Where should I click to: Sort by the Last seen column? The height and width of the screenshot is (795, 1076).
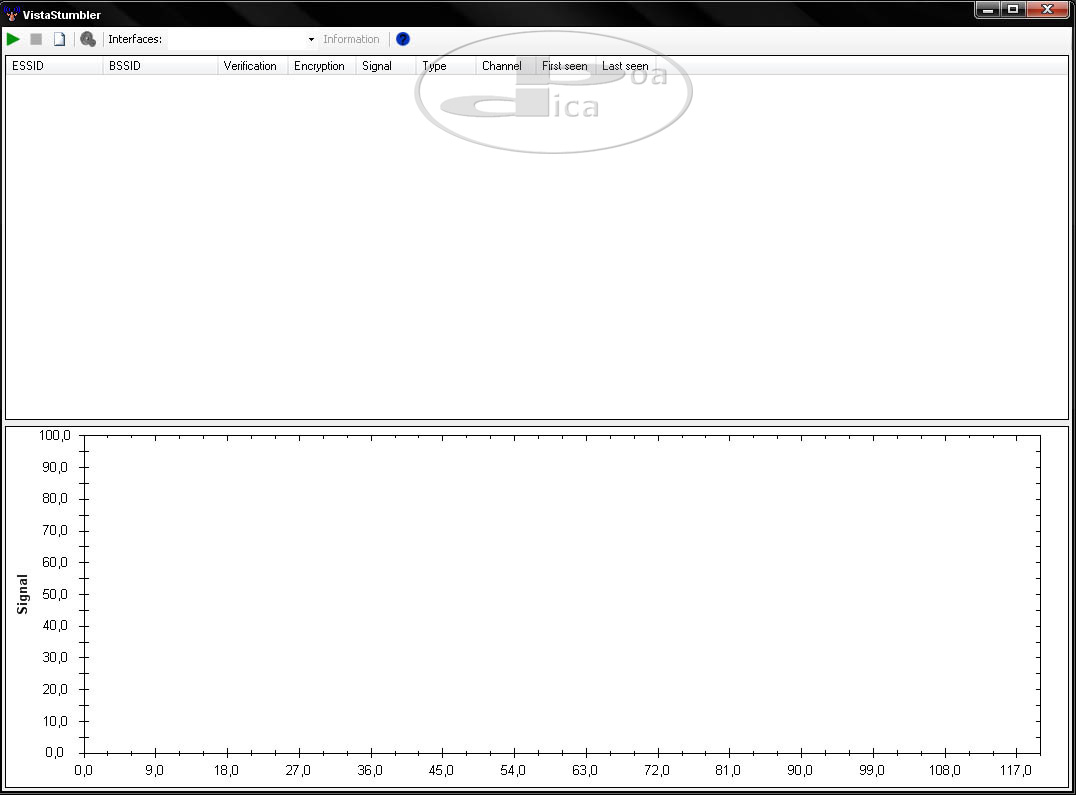(x=626, y=66)
